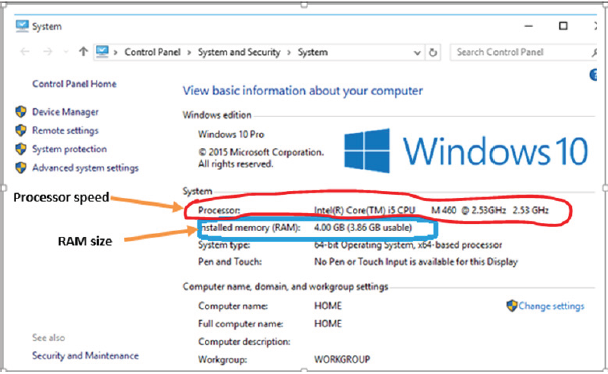Click the shield icon beside Remote settings

click(x=21, y=130)
